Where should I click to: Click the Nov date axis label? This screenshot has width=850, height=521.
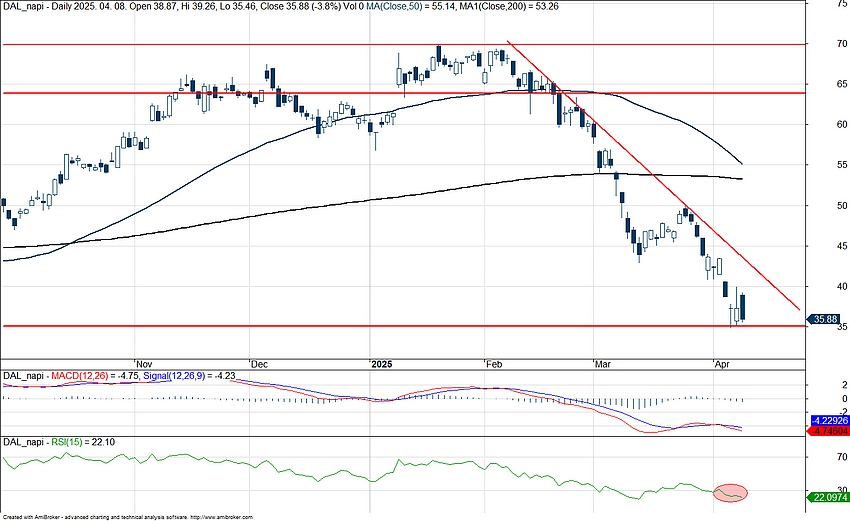(x=144, y=364)
